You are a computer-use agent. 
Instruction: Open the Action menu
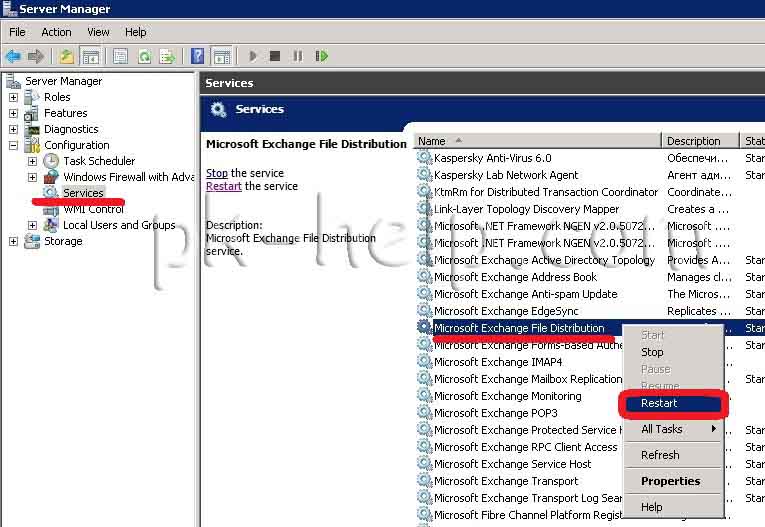(56, 32)
